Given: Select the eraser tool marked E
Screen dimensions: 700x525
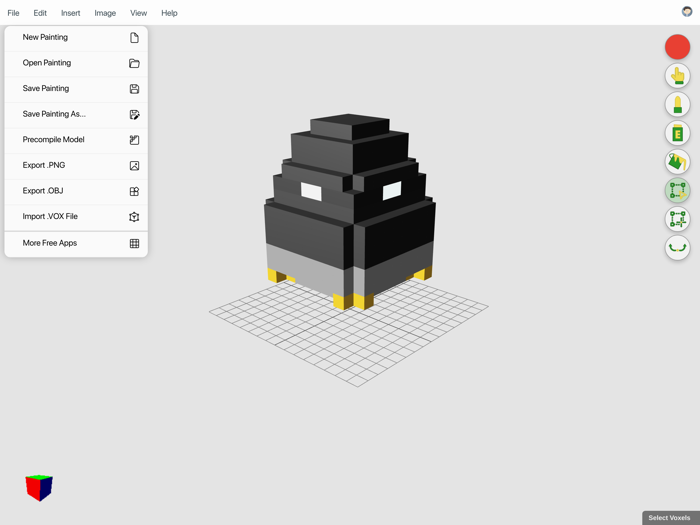Looking at the screenshot, I should [677, 133].
